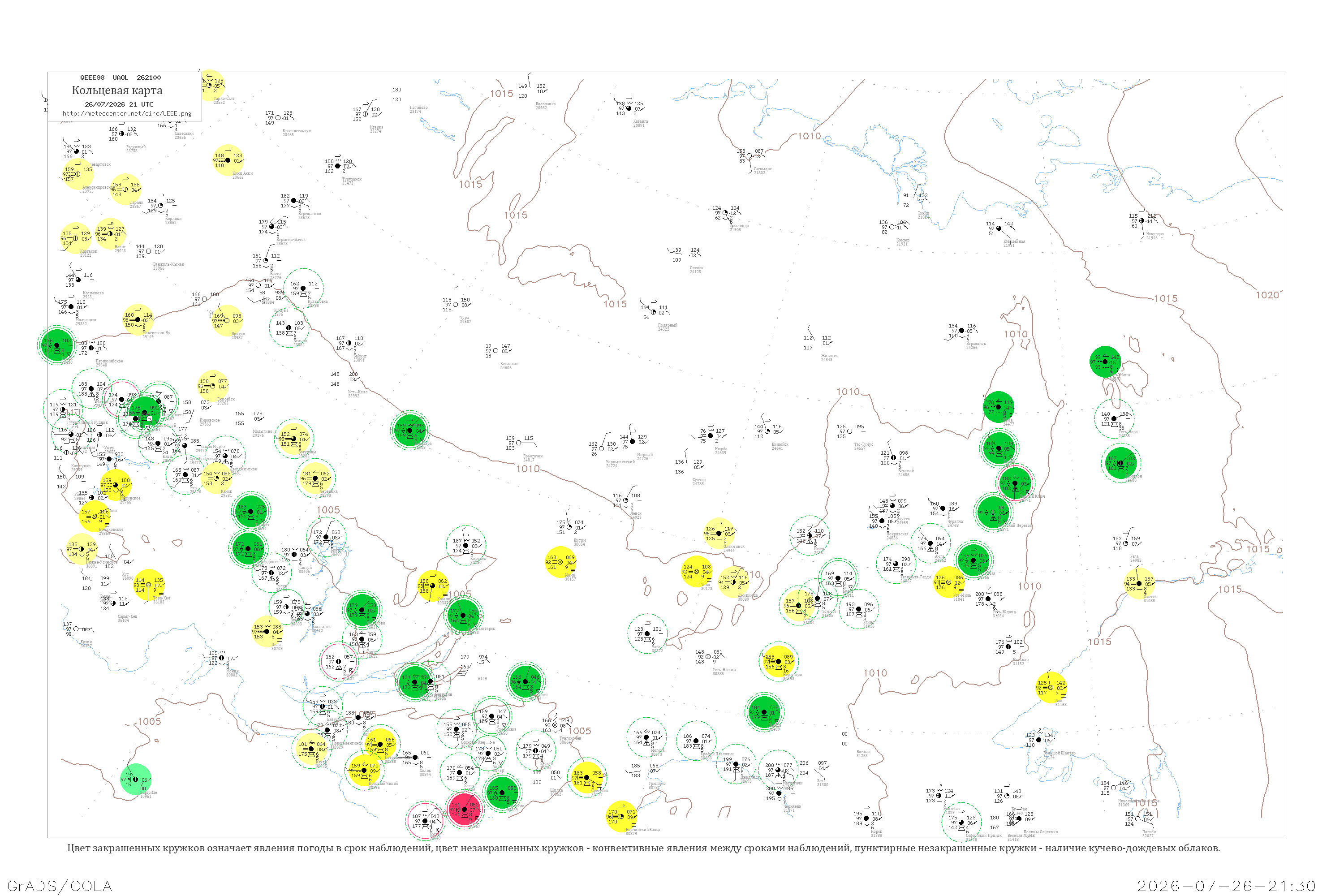Pick the "Тура" station label

click(465, 318)
